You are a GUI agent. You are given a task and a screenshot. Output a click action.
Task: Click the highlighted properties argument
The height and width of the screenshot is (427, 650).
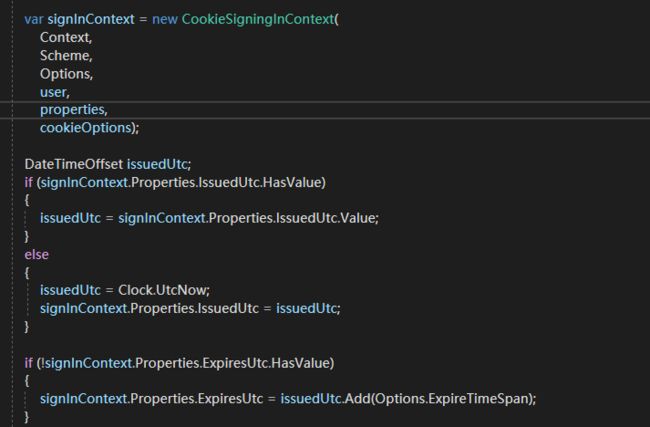pos(73,110)
